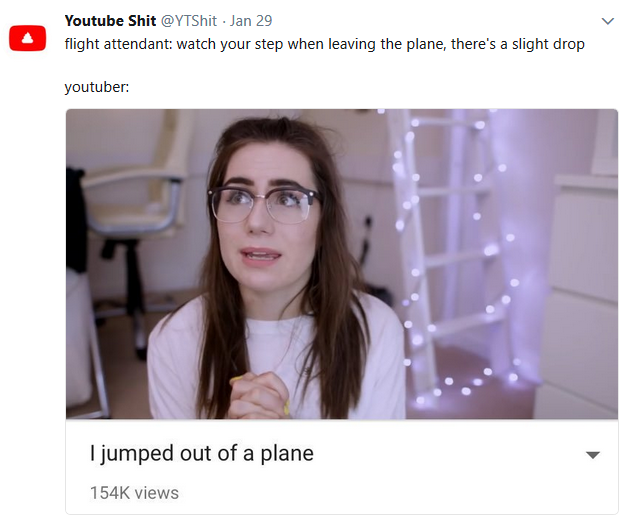The image size is (624, 521).
Task: Click the 154K views count
Action: (x=135, y=493)
